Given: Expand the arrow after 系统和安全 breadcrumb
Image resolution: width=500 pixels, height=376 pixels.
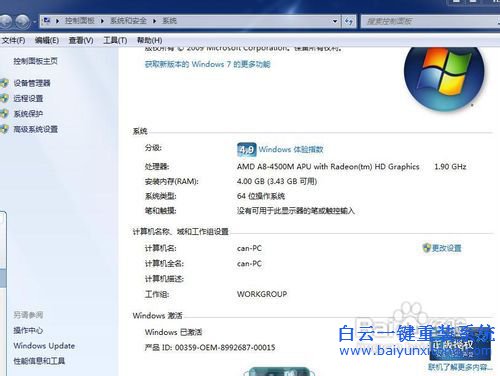Looking at the screenshot, I should 155,21.
